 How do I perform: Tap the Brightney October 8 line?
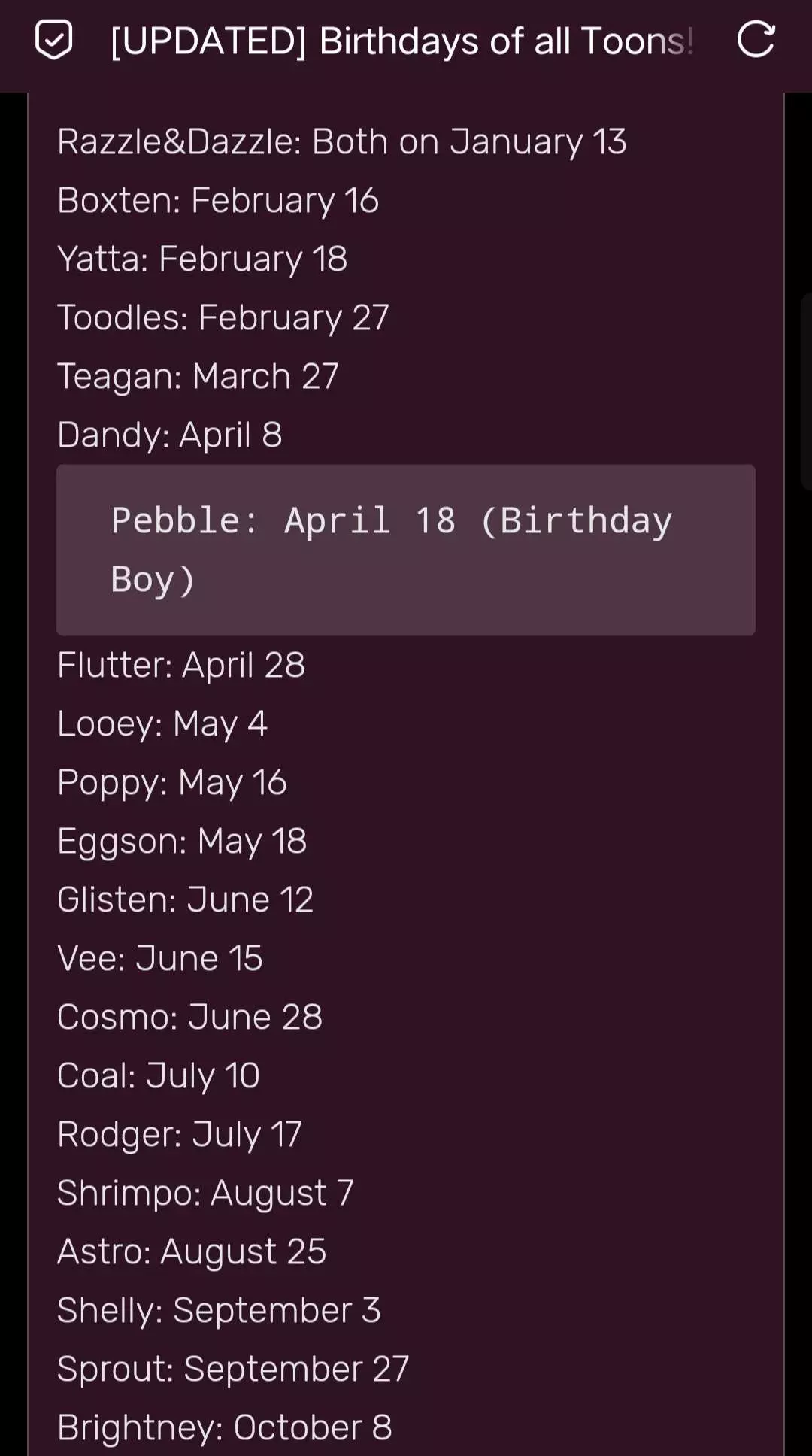225,1428
